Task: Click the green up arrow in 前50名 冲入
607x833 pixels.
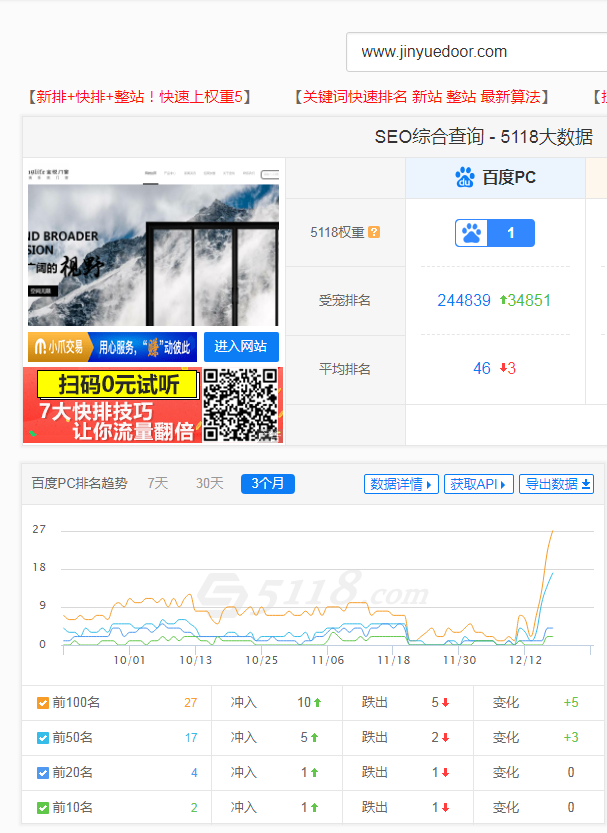Action: click(314, 738)
